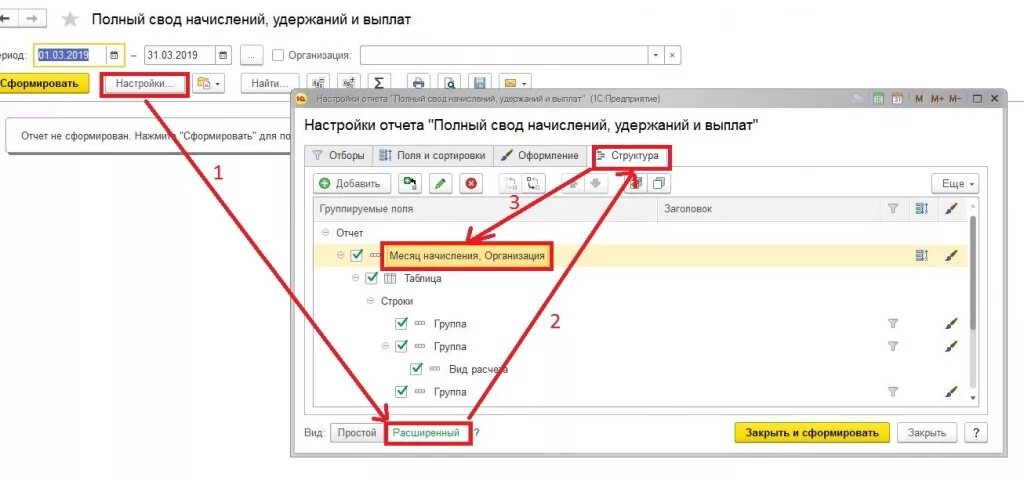Click the brush formatting column header icon
This screenshot has width=1024, height=477.
tap(952, 209)
